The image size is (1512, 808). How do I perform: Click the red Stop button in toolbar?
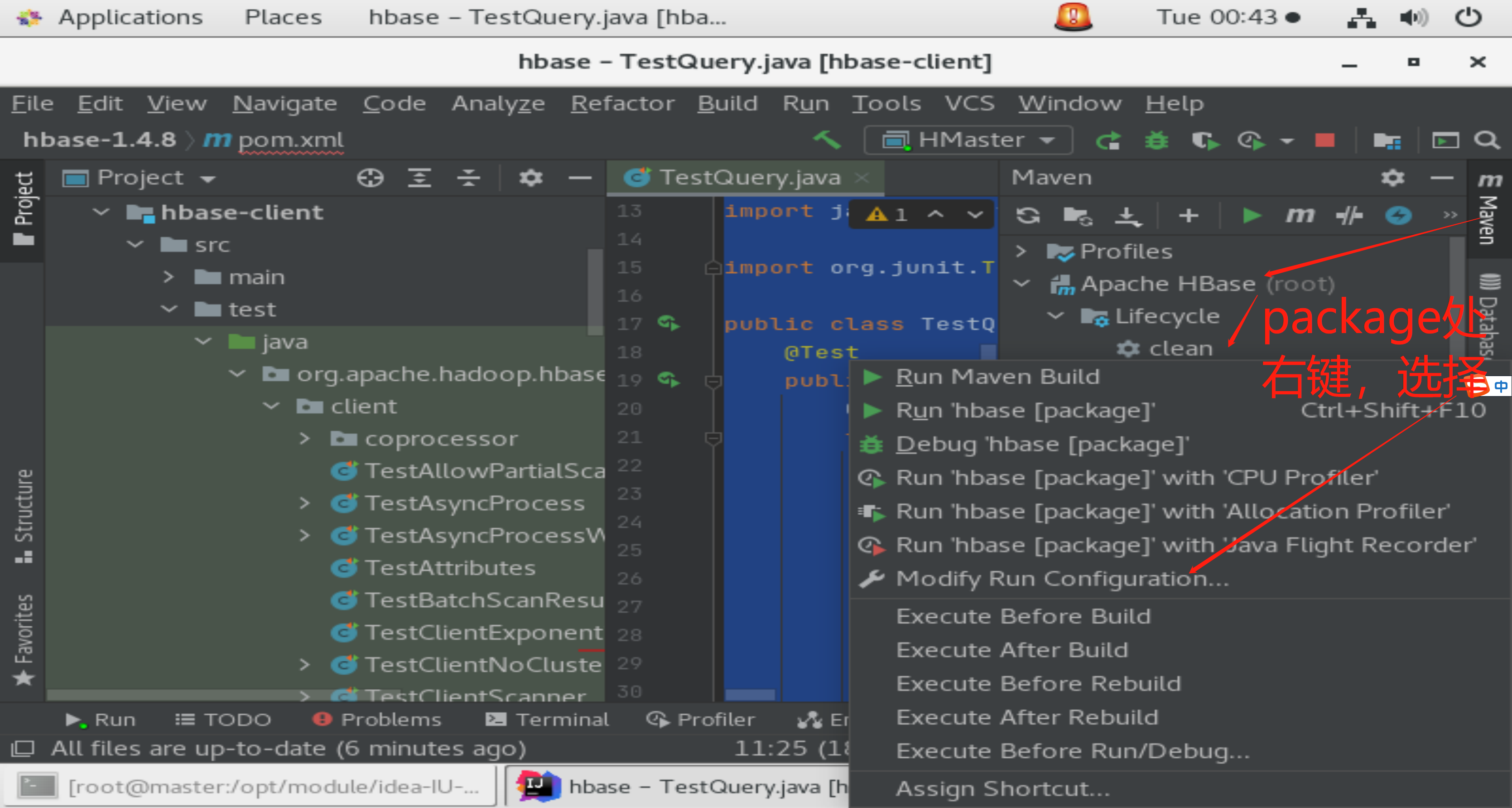pos(1325,140)
